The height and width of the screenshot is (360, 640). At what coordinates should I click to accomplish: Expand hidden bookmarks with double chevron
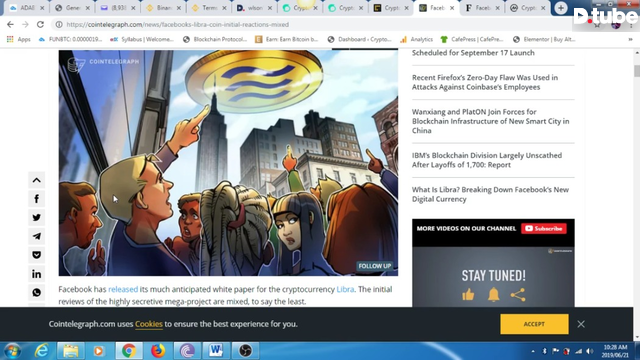pyautogui.click(x=630, y=40)
